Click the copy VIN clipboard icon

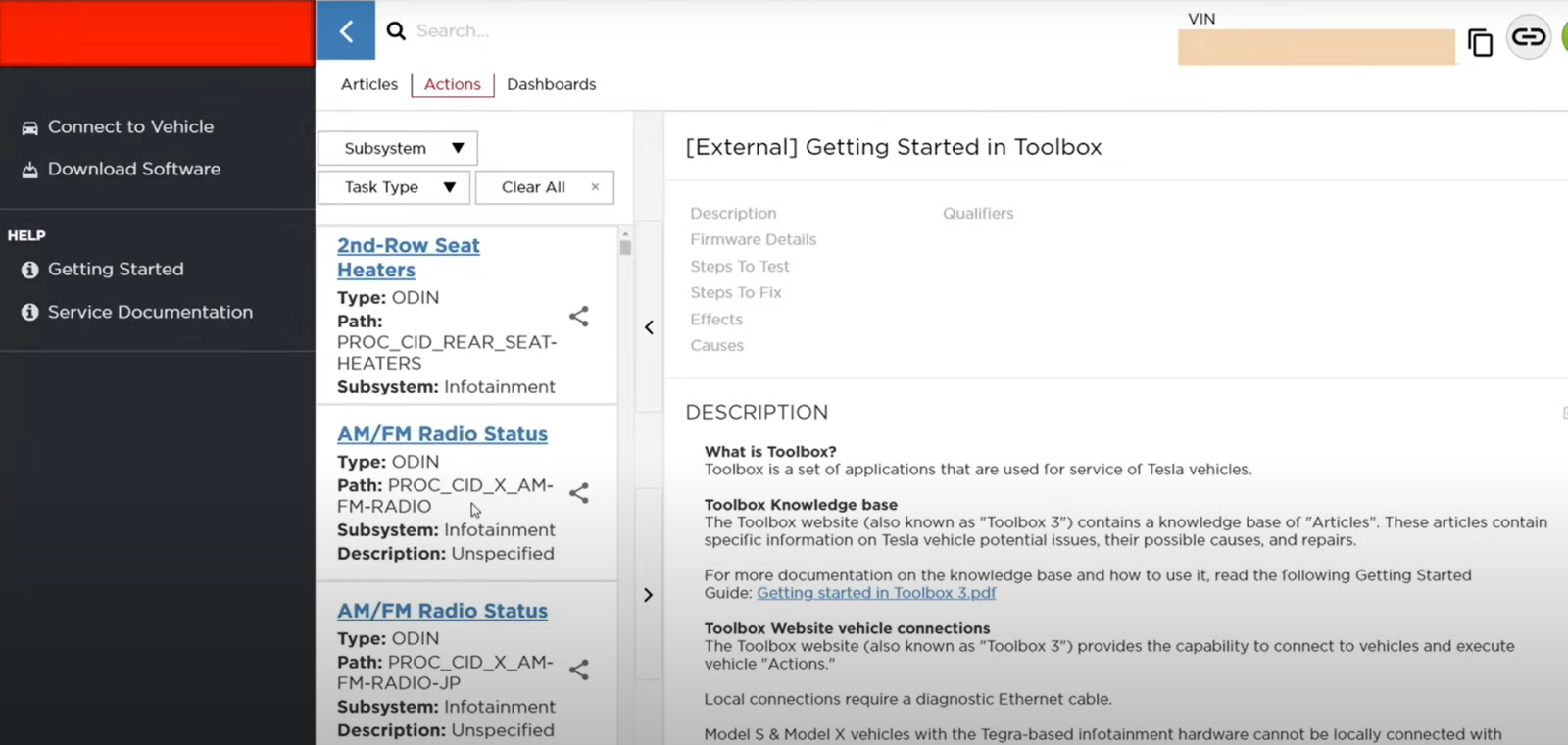pyautogui.click(x=1480, y=42)
